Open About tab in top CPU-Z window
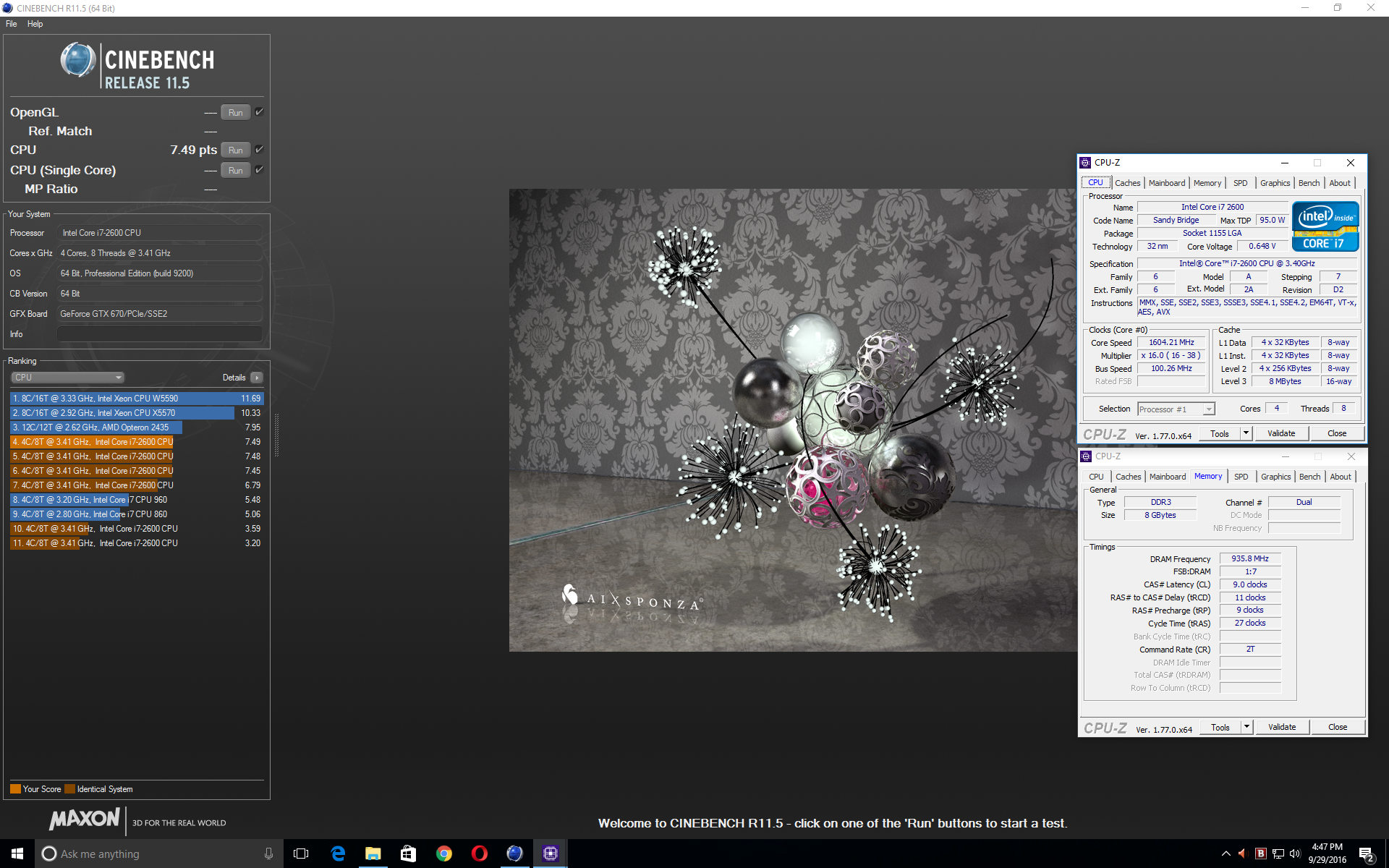 coord(1340,183)
